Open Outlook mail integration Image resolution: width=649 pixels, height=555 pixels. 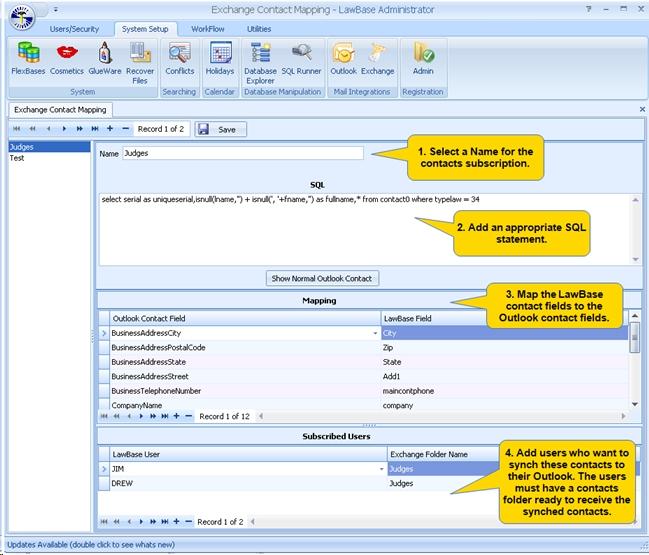pyautogui.click(x=343, y=58)
